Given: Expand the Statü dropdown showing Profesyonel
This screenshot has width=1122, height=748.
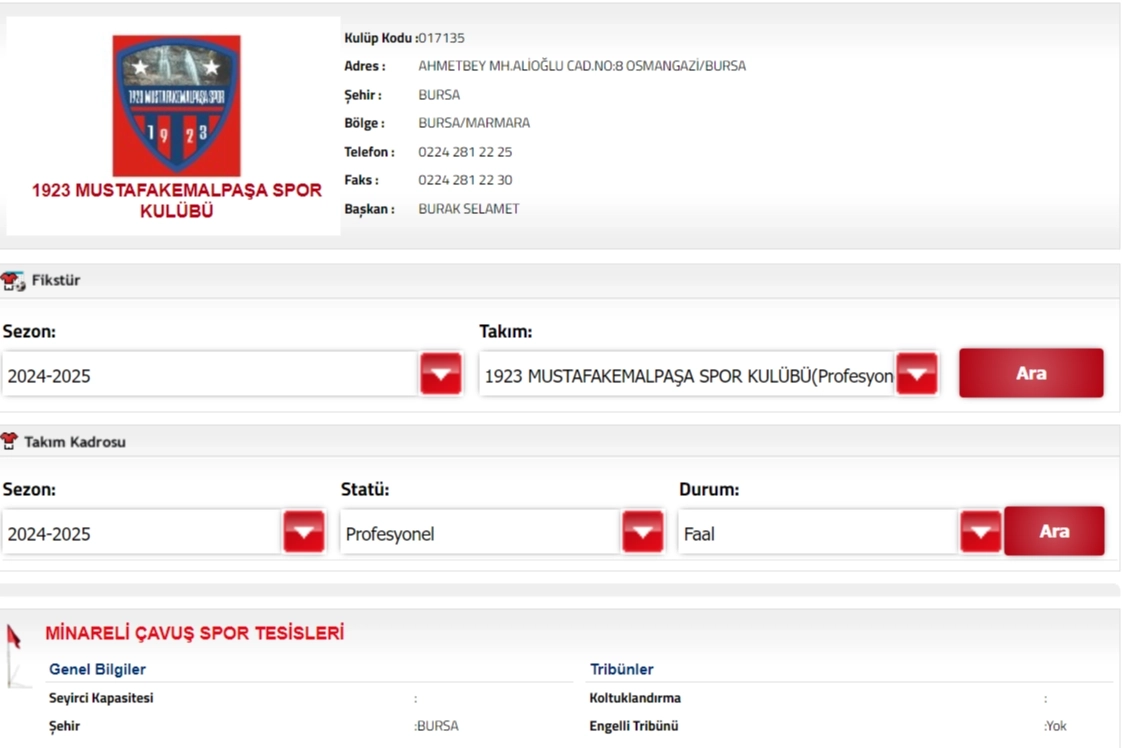Looking at the screenshot, I should [x=501, y=533].
